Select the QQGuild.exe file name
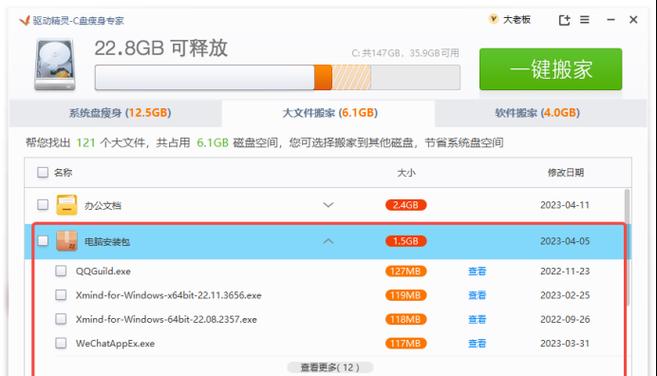This screenshot has width=657, height=376. (103, 271)
